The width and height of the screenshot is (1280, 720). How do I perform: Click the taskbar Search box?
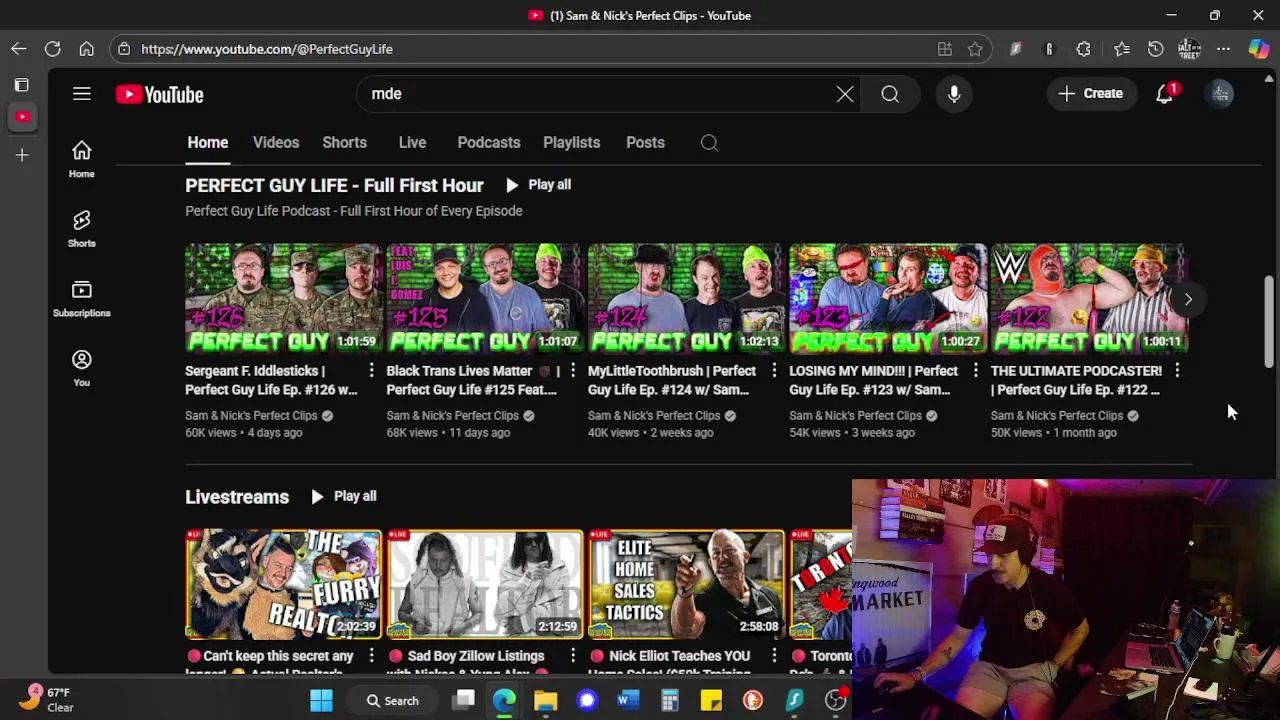[392, 701]
